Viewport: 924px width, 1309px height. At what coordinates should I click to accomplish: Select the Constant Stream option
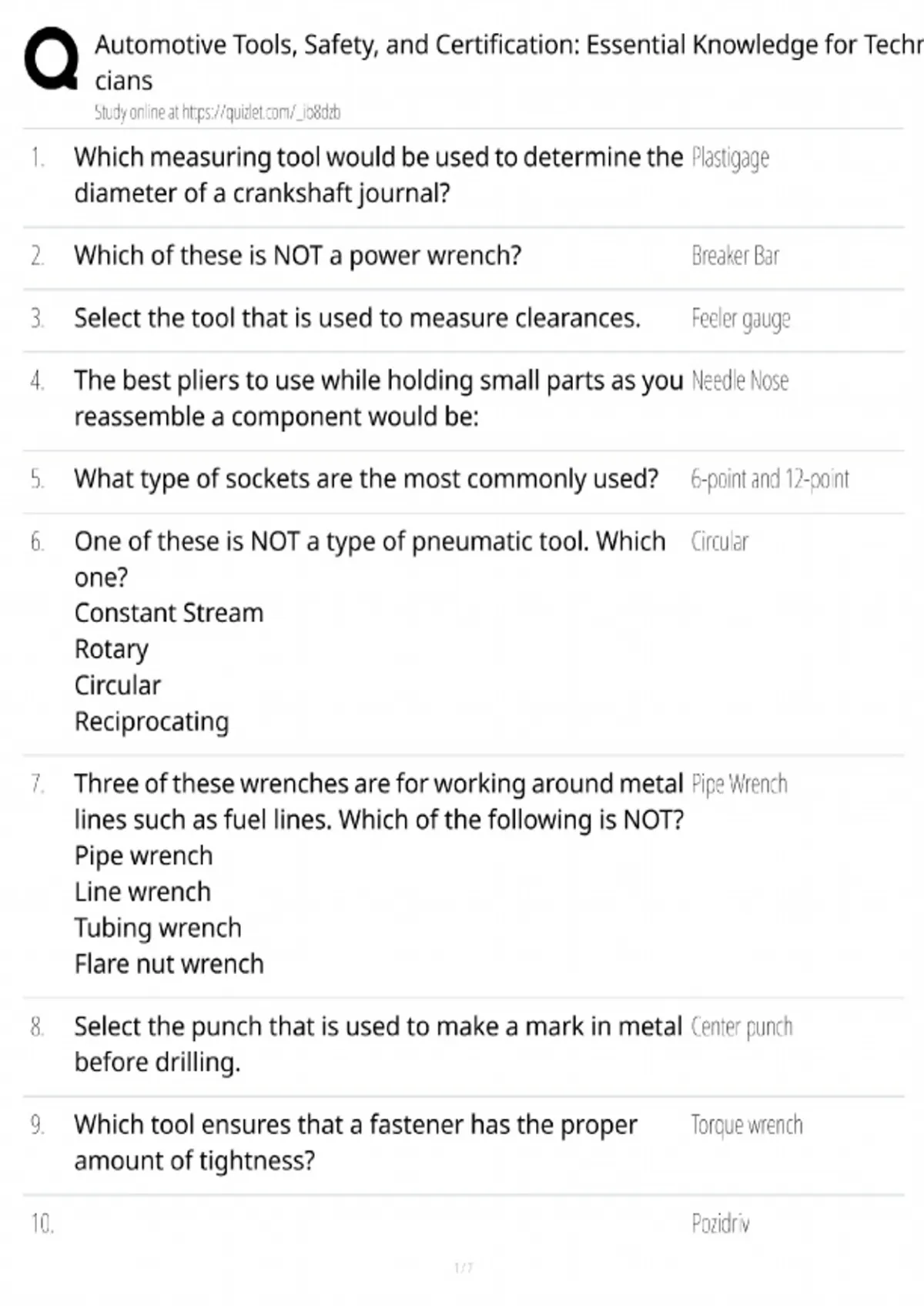169,613
